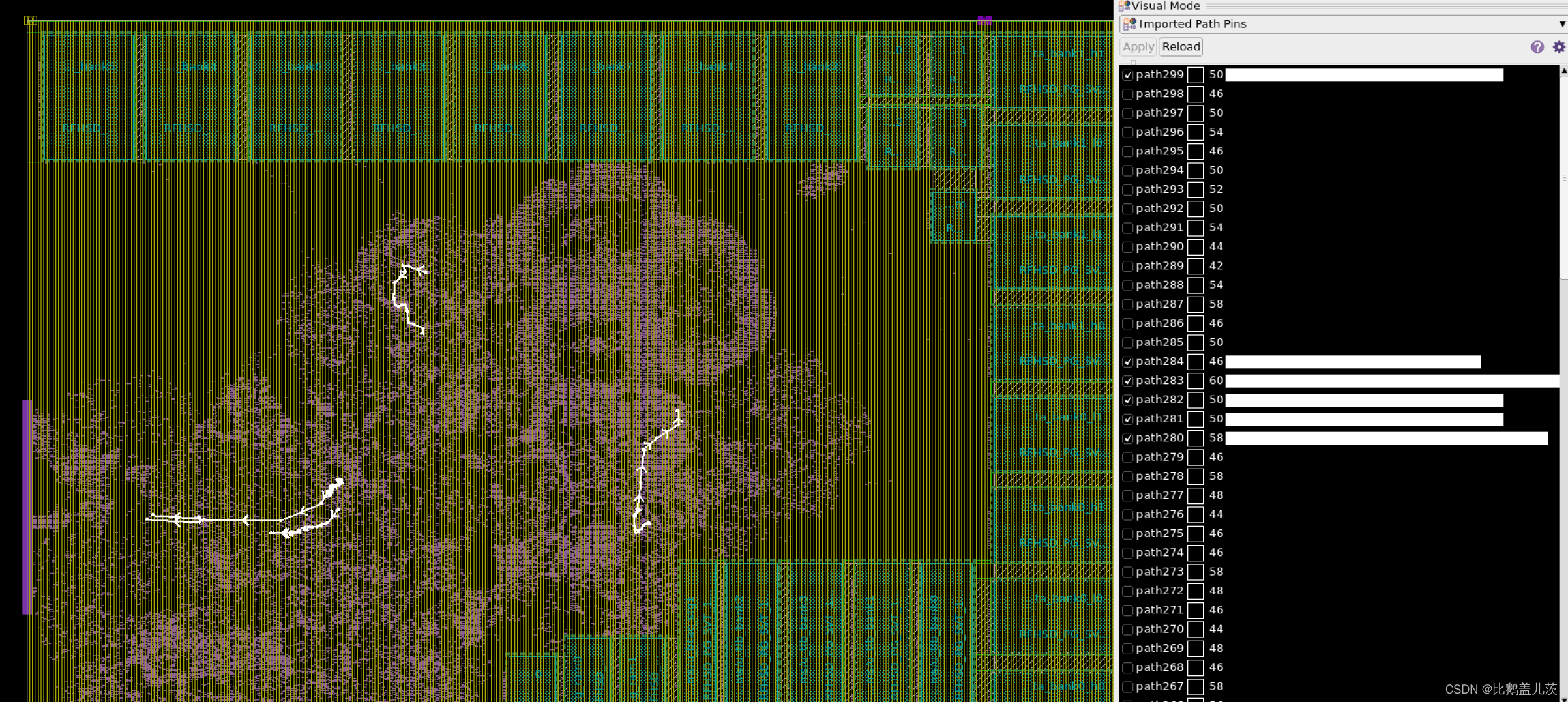Click the white histogram bar for path283

(1392, 381)
